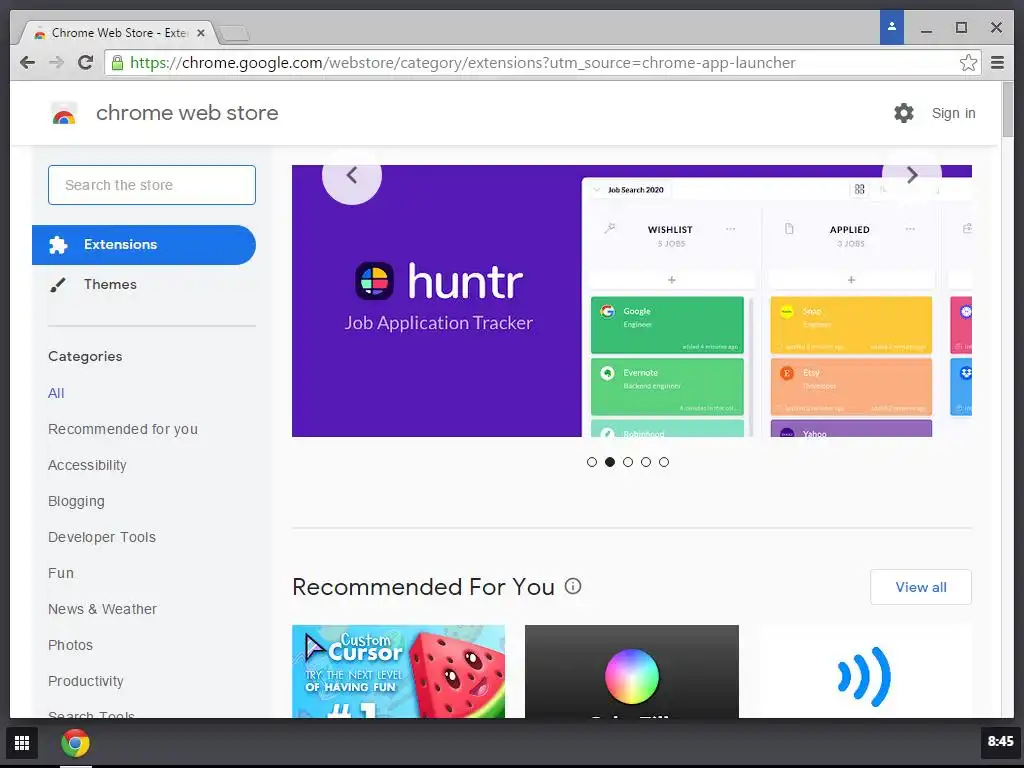This screenshot has height=768, width=1024.
Task: Select the fourth carousel dot indicator
Action: (x=646, y=462)
